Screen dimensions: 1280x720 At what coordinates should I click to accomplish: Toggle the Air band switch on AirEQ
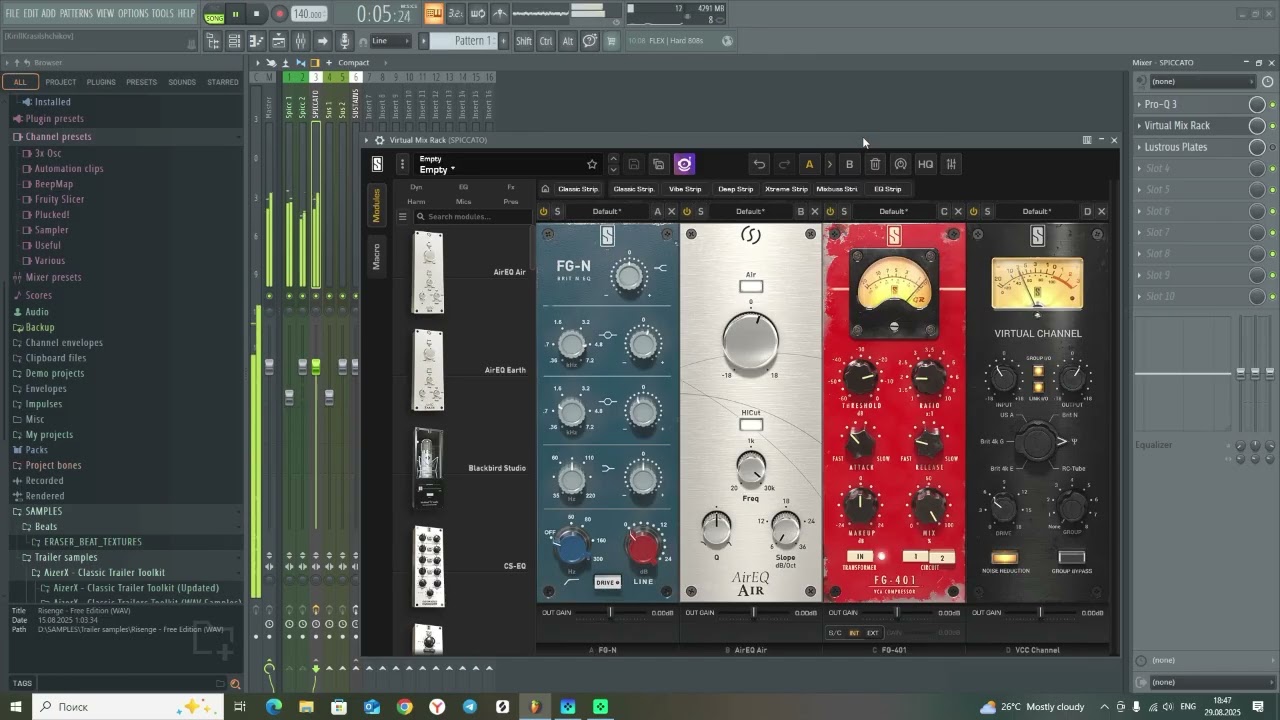point(751,287)
